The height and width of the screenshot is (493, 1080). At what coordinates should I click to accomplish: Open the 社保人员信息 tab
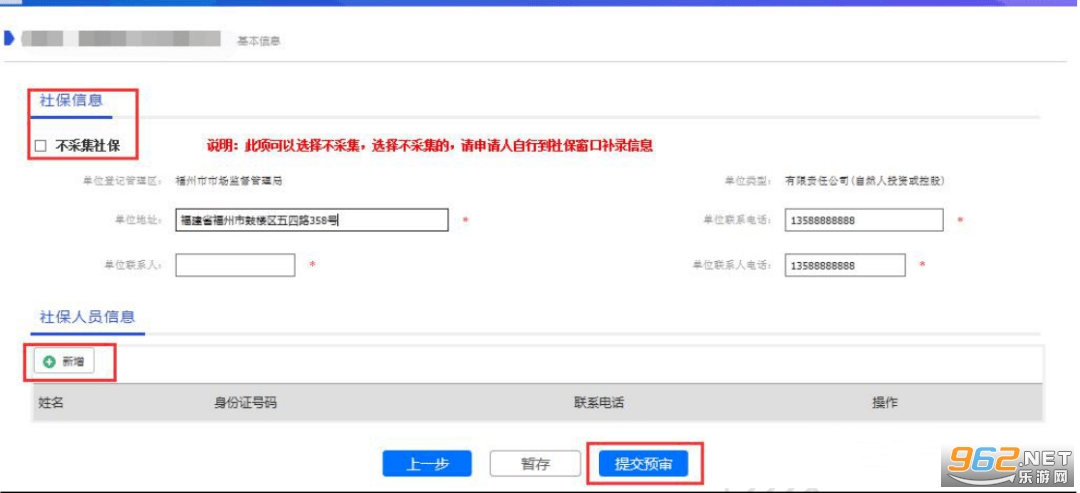coord(86,317)
